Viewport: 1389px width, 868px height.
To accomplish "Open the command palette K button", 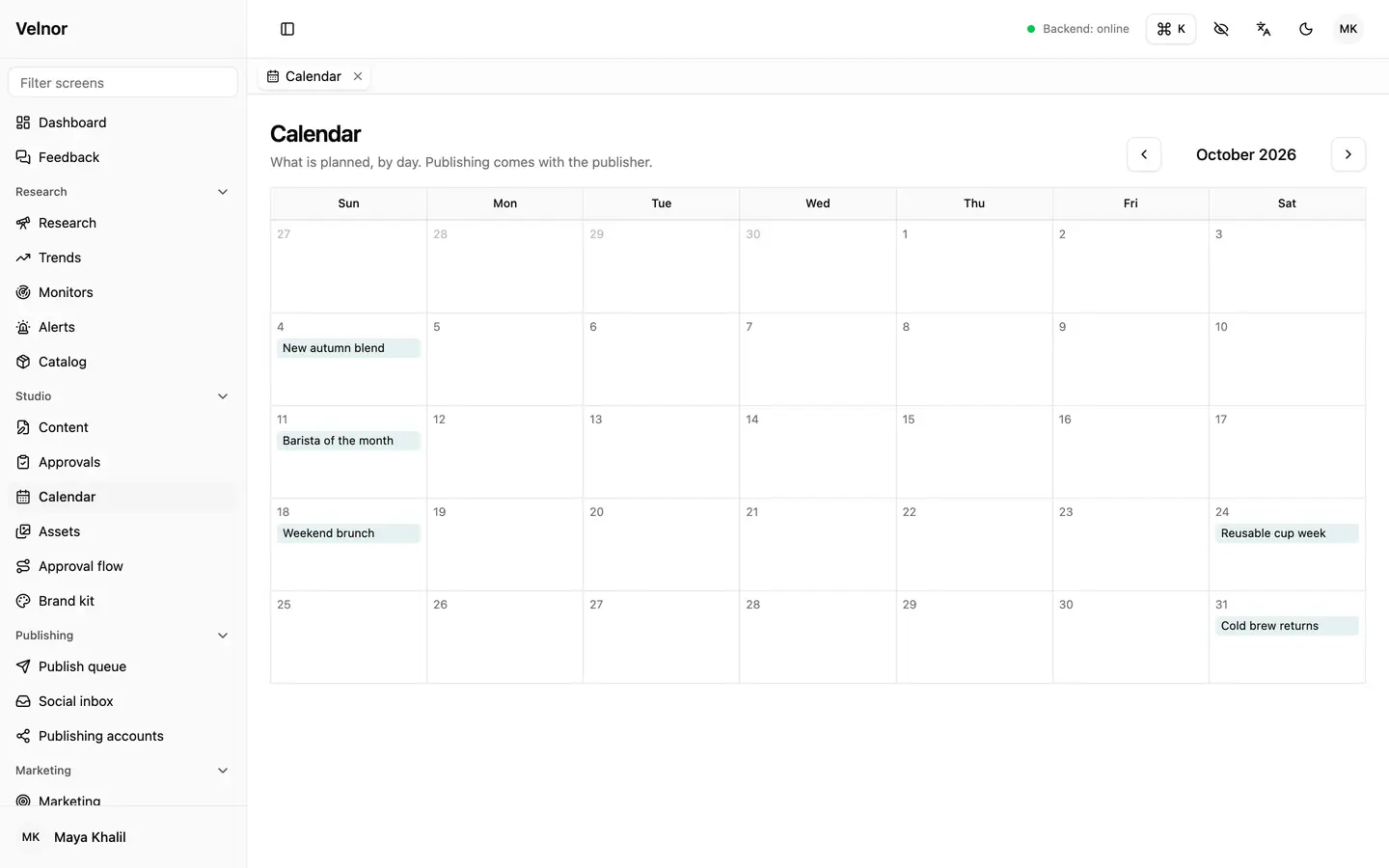I will tap(1171, 29).
